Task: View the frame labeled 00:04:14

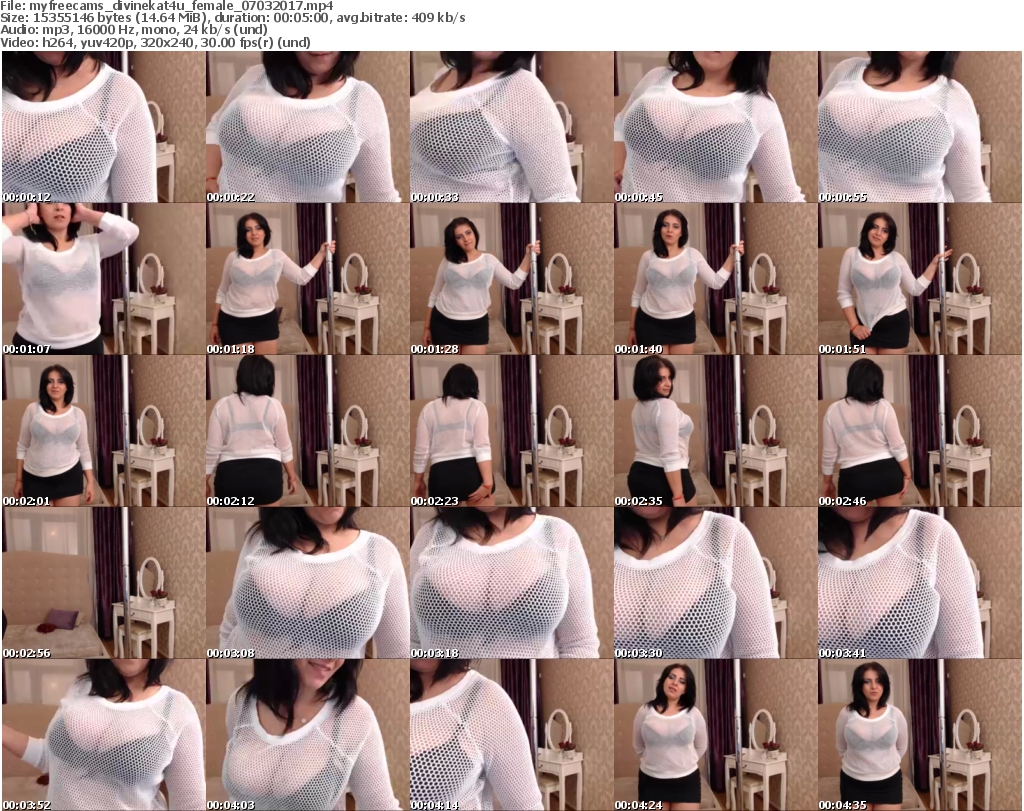Action: [511, 735]
